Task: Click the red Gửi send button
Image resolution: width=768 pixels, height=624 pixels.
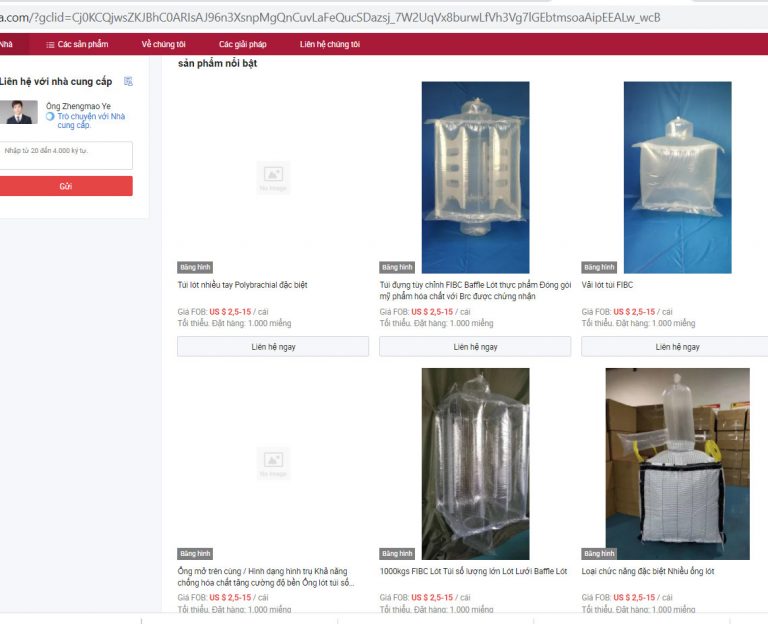Action: pos(66,186)
